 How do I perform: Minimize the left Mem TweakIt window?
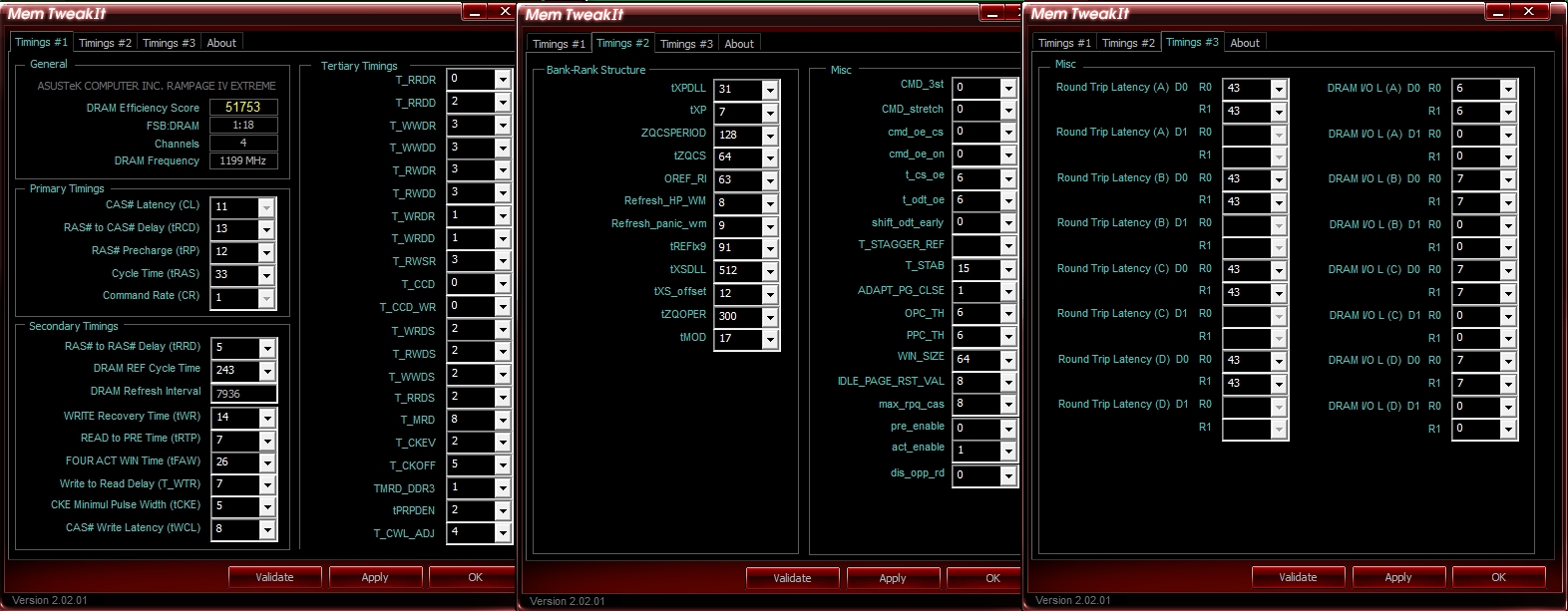point(475,12)
